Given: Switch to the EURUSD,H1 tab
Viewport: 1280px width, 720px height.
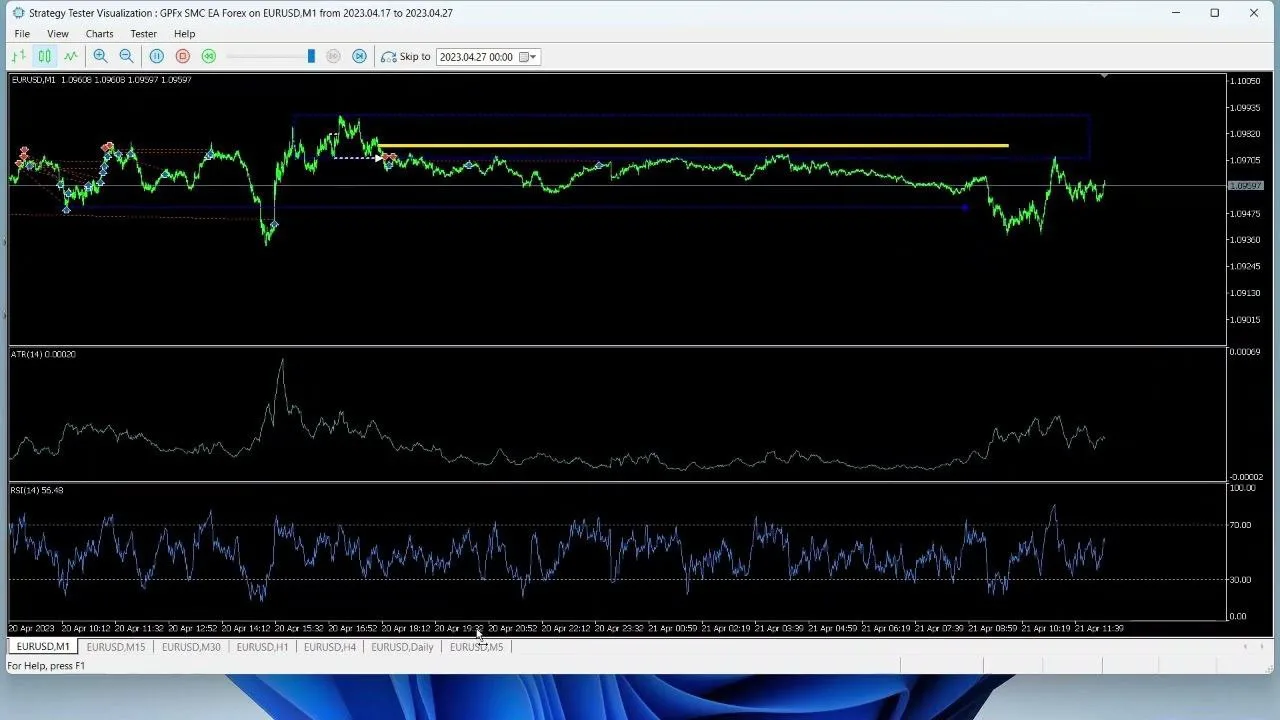Looking at the screenshot, I should 262,647.
